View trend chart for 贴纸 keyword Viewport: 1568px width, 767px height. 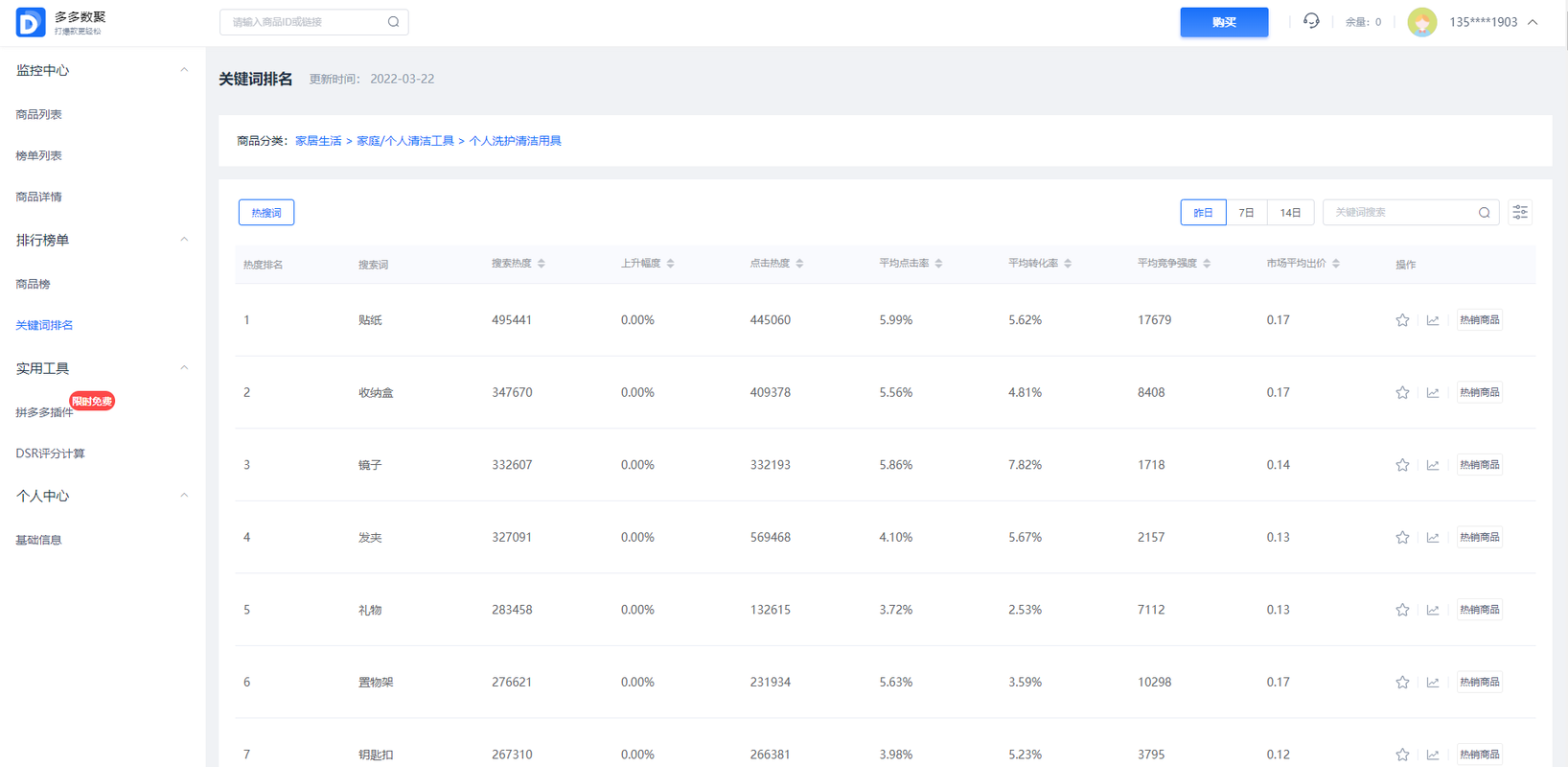1433,320
